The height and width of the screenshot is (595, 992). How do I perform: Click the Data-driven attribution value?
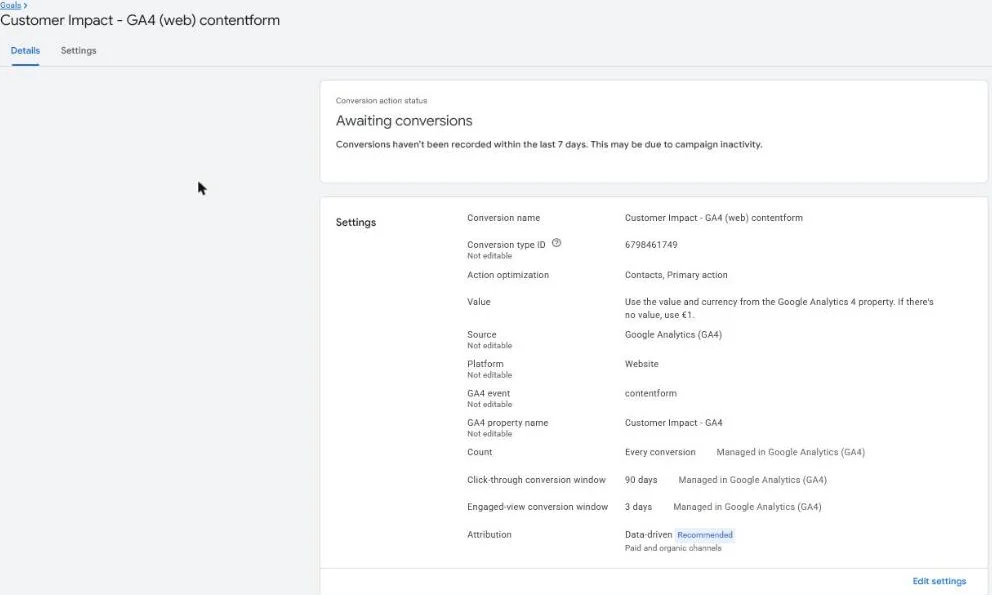[x=648, y=535]
